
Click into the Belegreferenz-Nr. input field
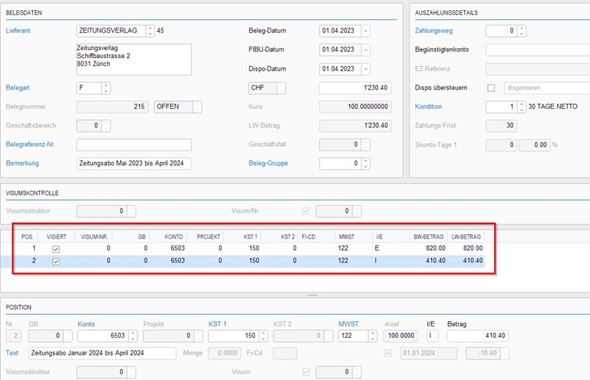tap(134, 144)
